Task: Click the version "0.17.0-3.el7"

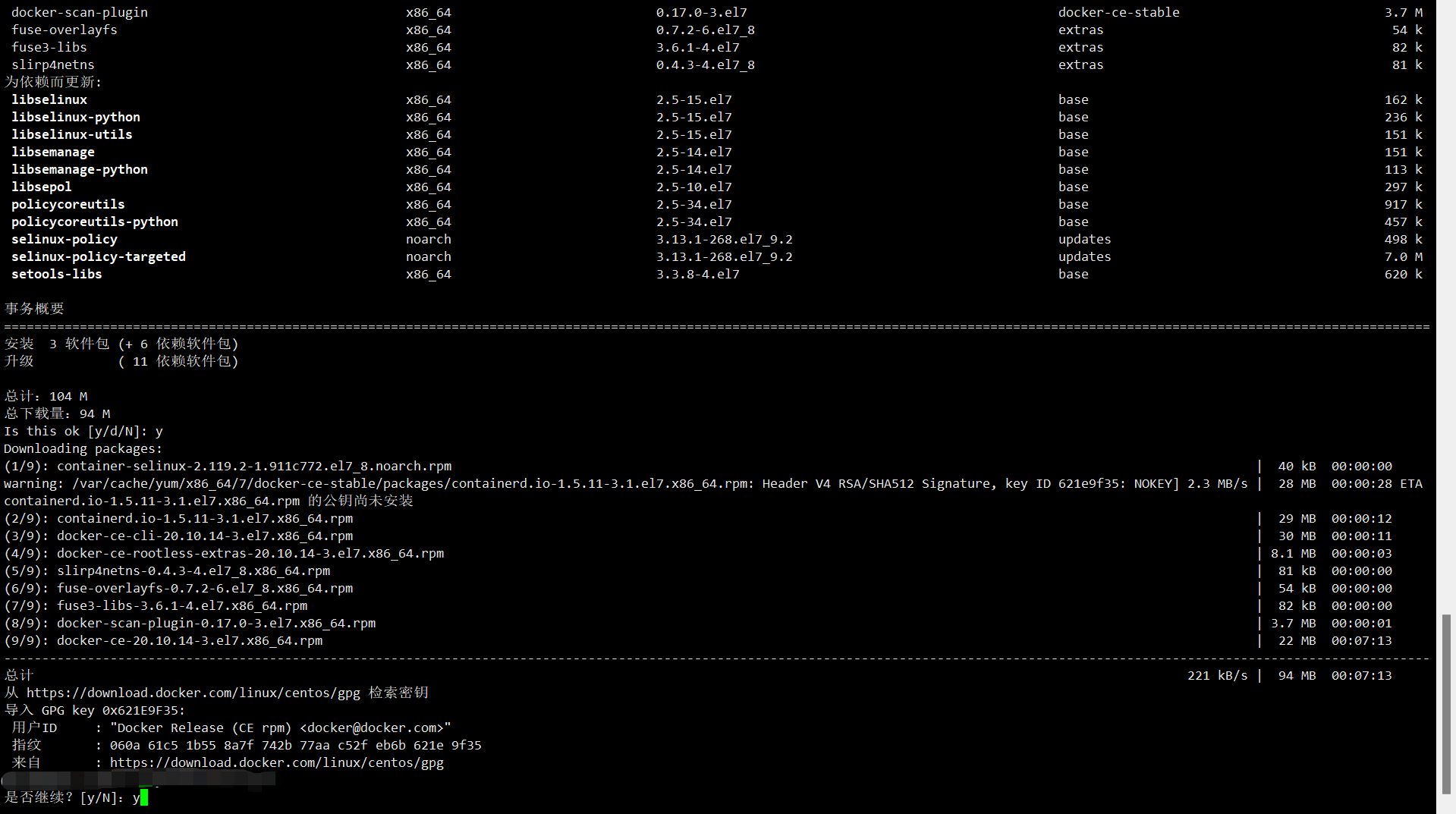Action: (x=702, y=12)
